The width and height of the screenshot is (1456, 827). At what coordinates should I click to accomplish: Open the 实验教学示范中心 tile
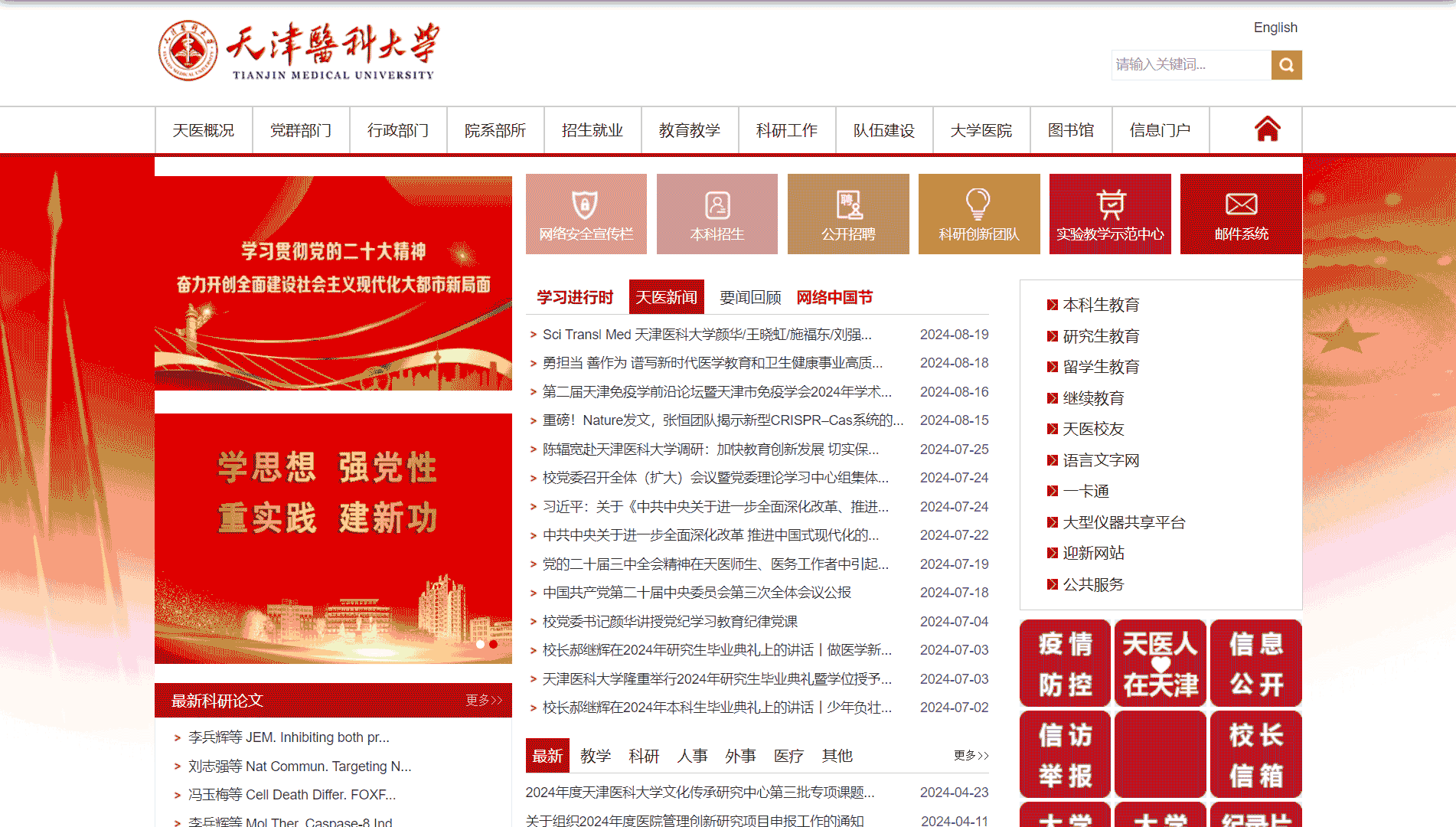click(1110, 214)
